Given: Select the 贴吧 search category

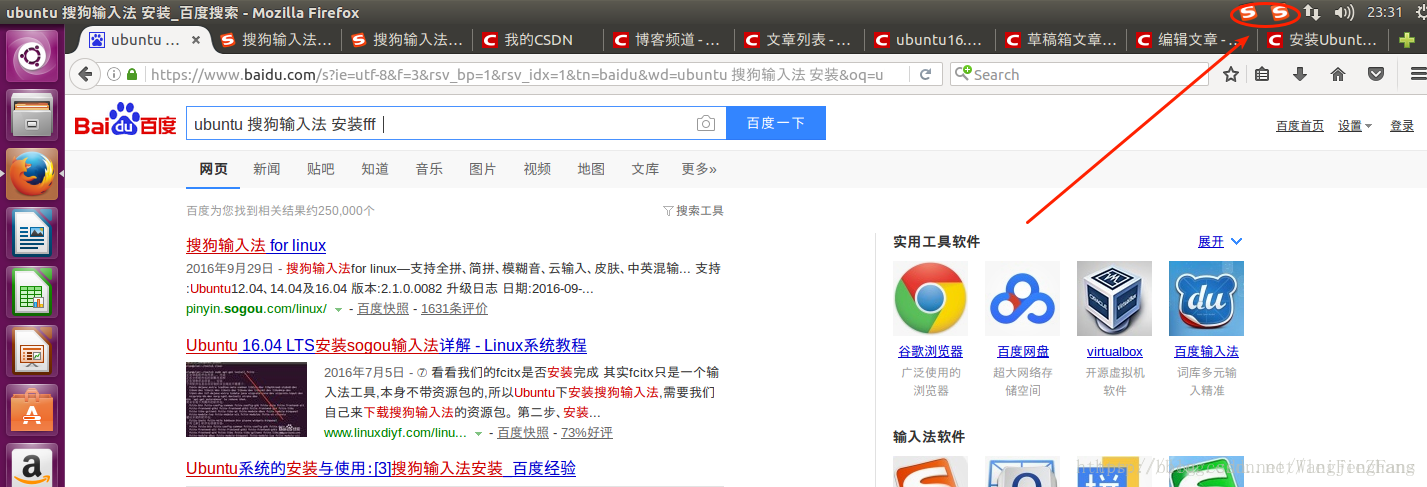Looking at the screenshot, I should click(321, 169).
